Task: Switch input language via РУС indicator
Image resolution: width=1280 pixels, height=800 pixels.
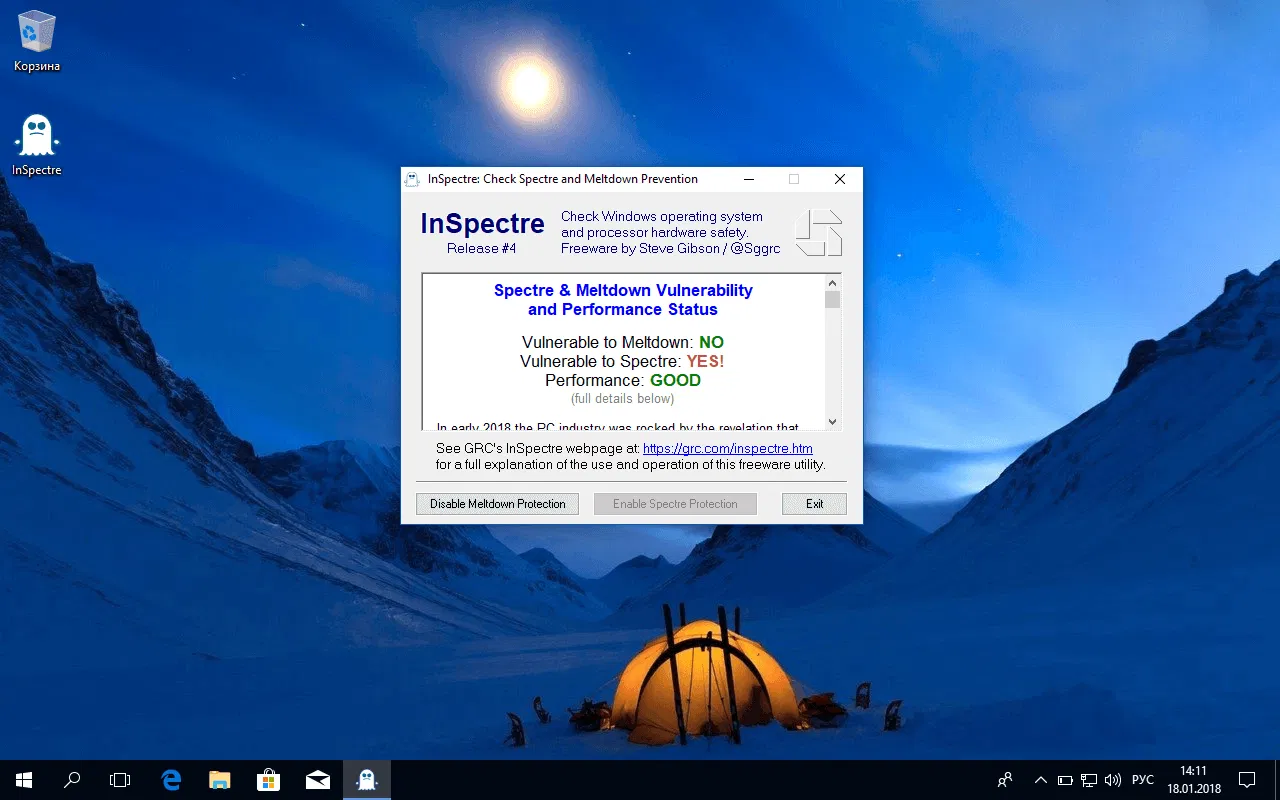Action: tap(1143, 780)
